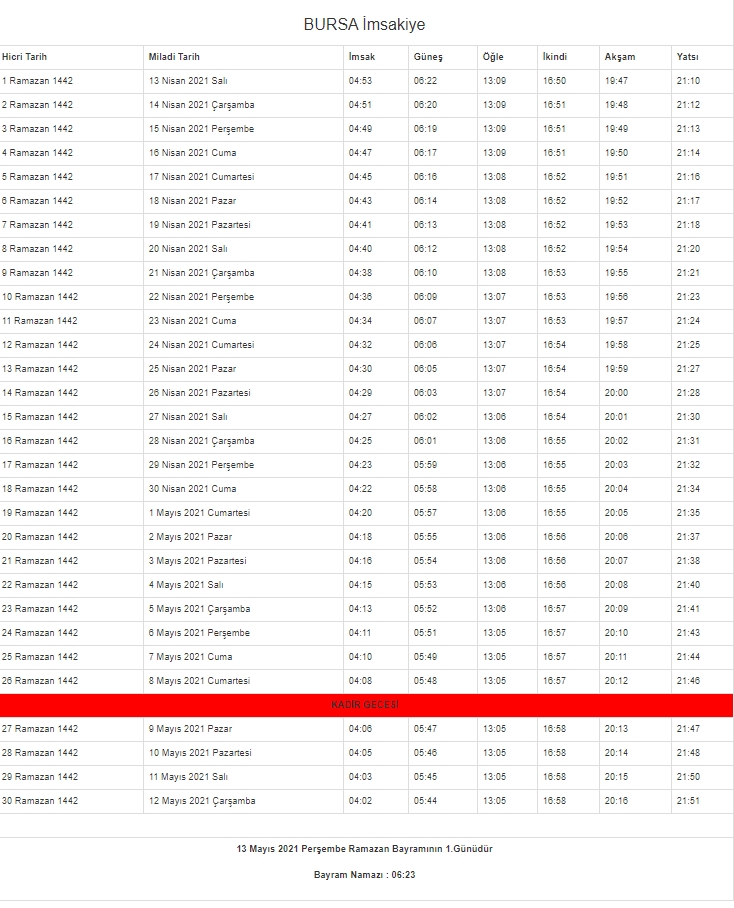Select the Akşam column header
This screenshot has width=734, height=908.
(x=620, y=57)
